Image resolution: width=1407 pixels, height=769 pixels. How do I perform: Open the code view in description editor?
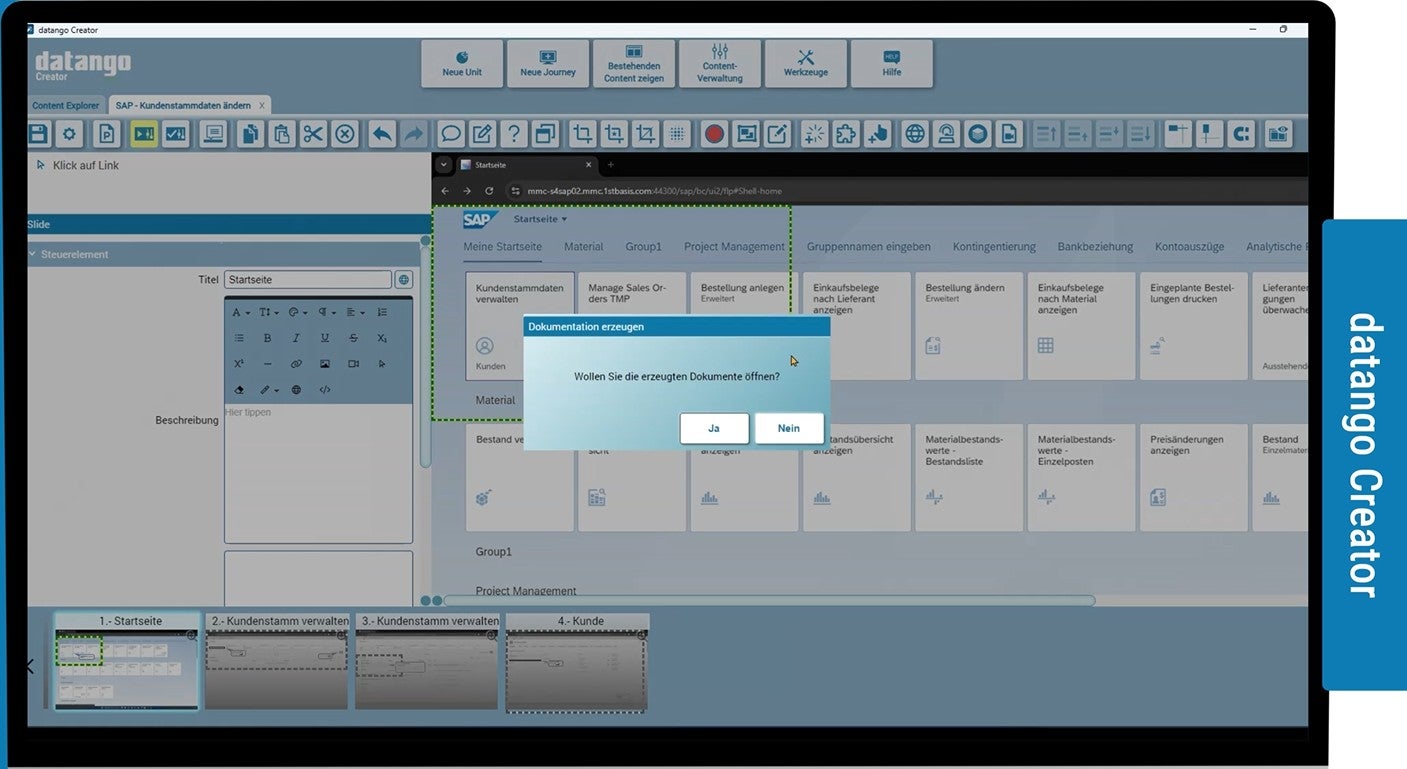pyautogui.click(x=325, y=390)
